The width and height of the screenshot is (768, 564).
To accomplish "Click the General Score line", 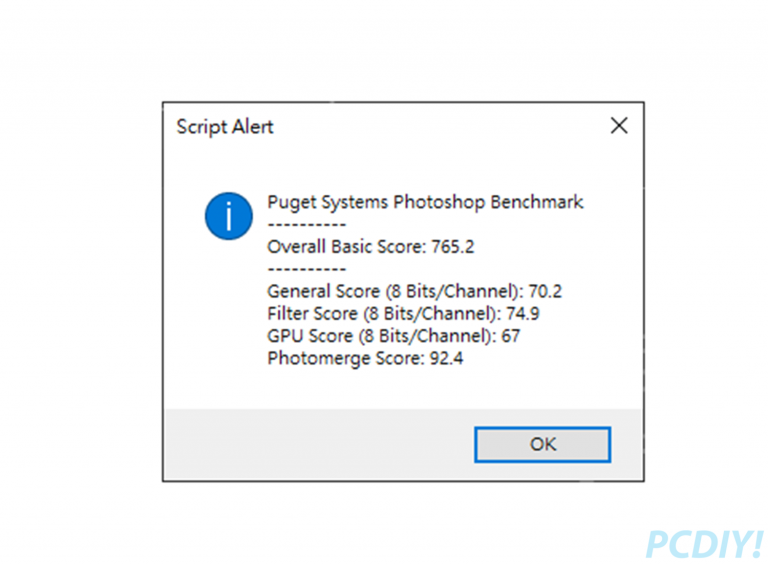I will (x=414, y=291).
